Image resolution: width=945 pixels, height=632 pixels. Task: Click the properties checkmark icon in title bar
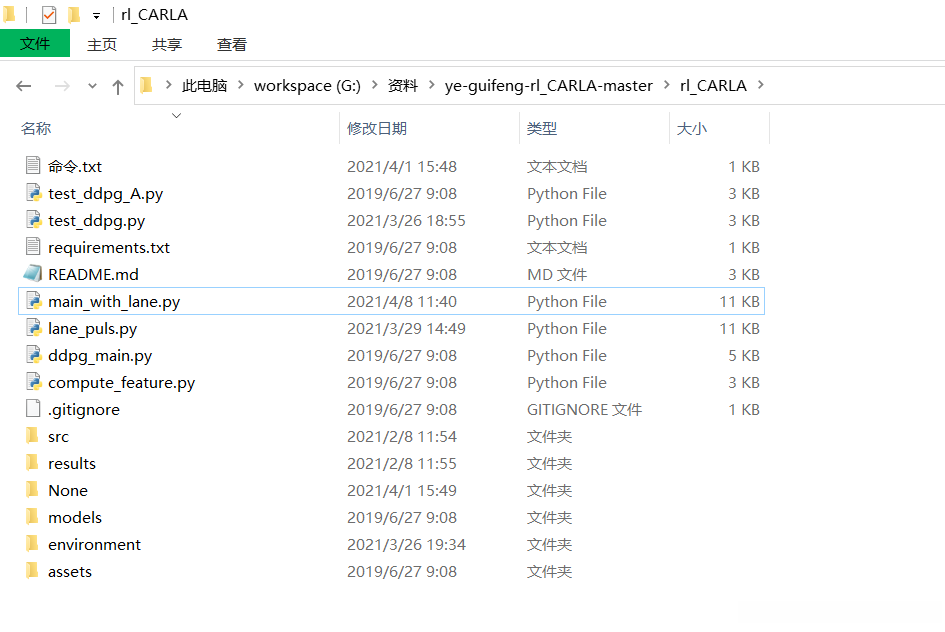point(49,15)
